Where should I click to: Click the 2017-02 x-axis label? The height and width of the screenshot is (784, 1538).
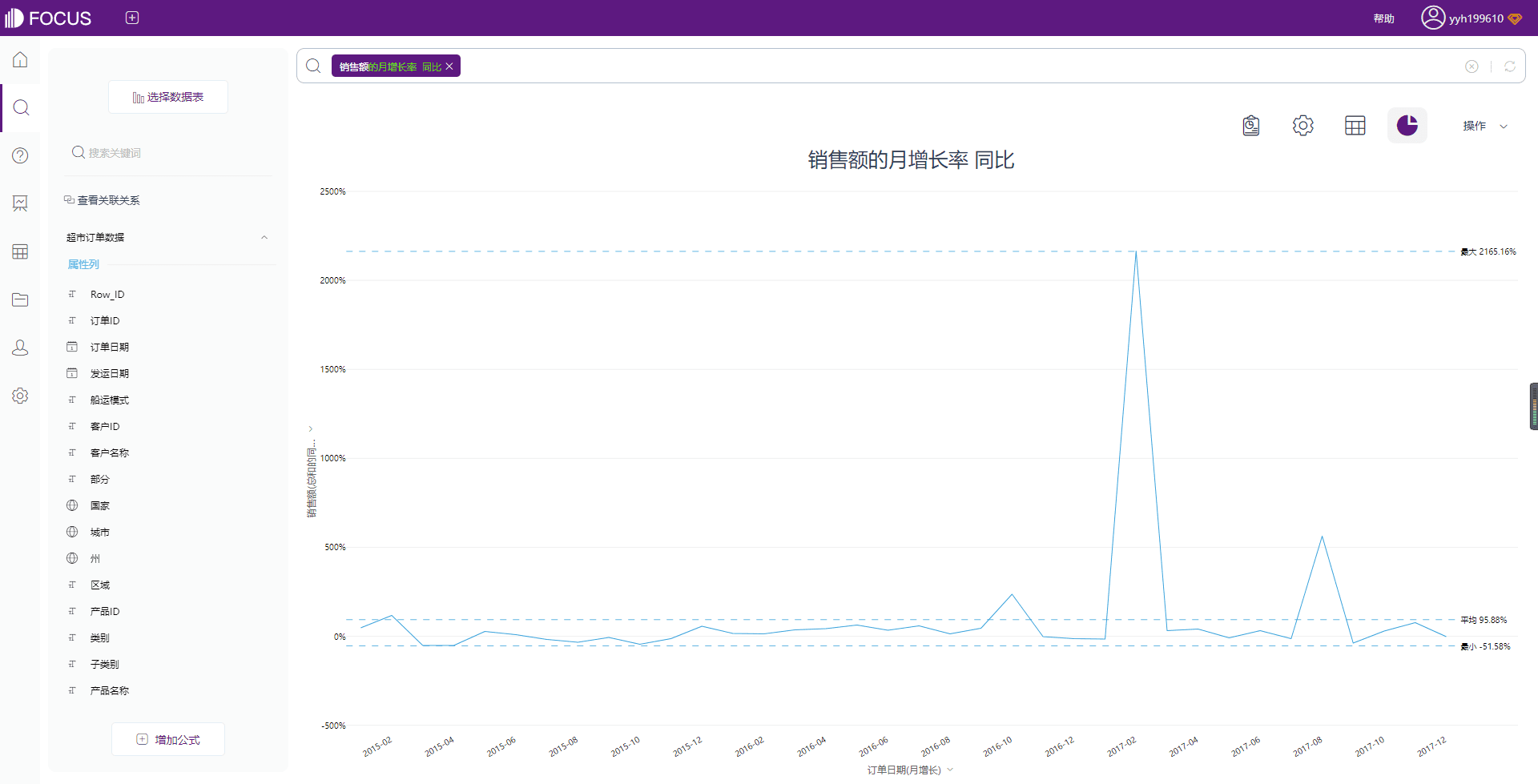coord(1121,746)
